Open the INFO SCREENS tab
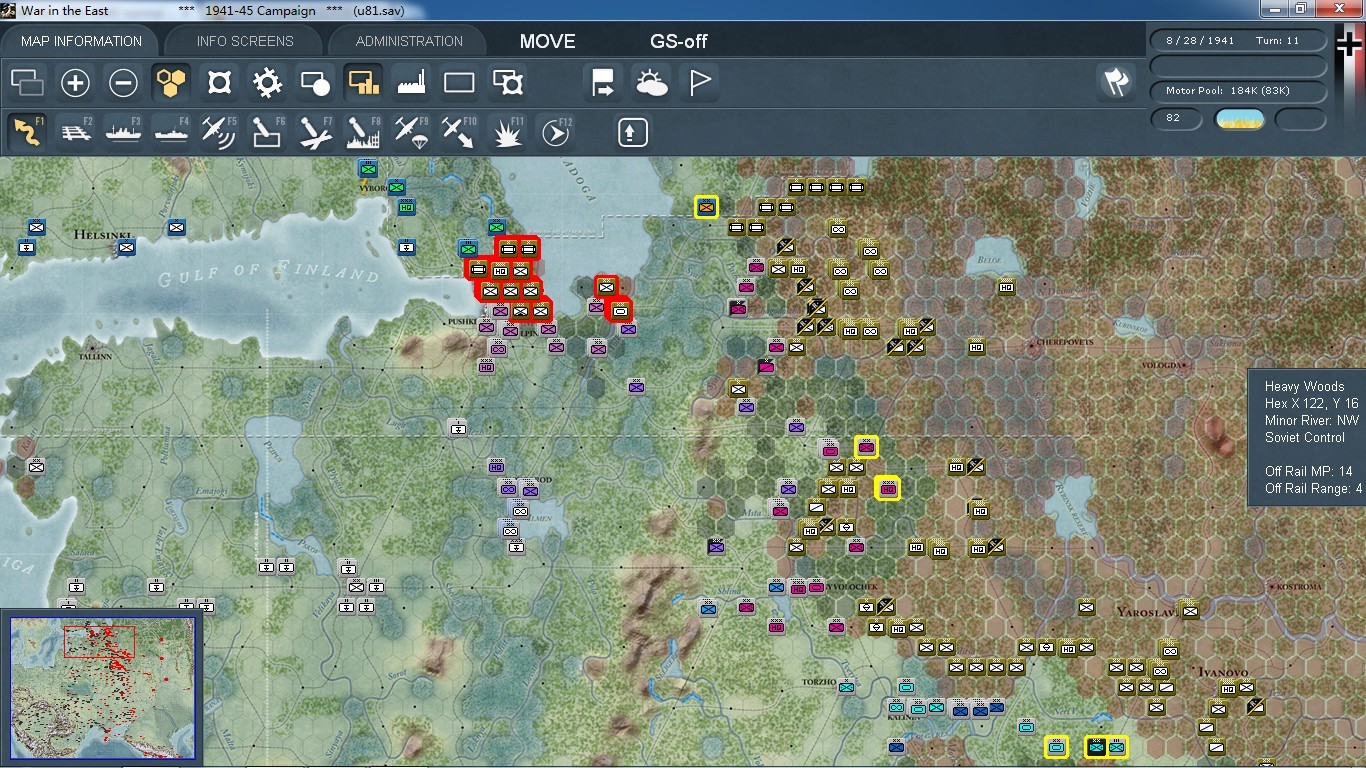 click(245, 41)
